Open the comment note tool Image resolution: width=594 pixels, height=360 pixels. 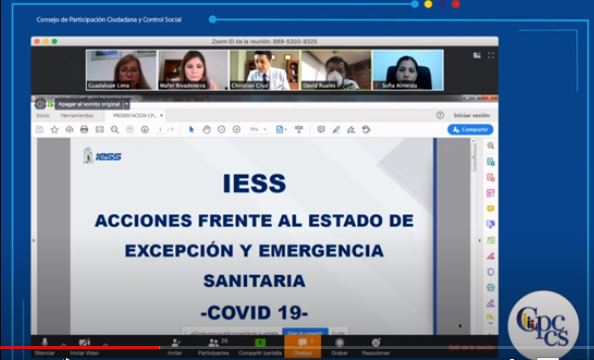[x=321, y=130]
